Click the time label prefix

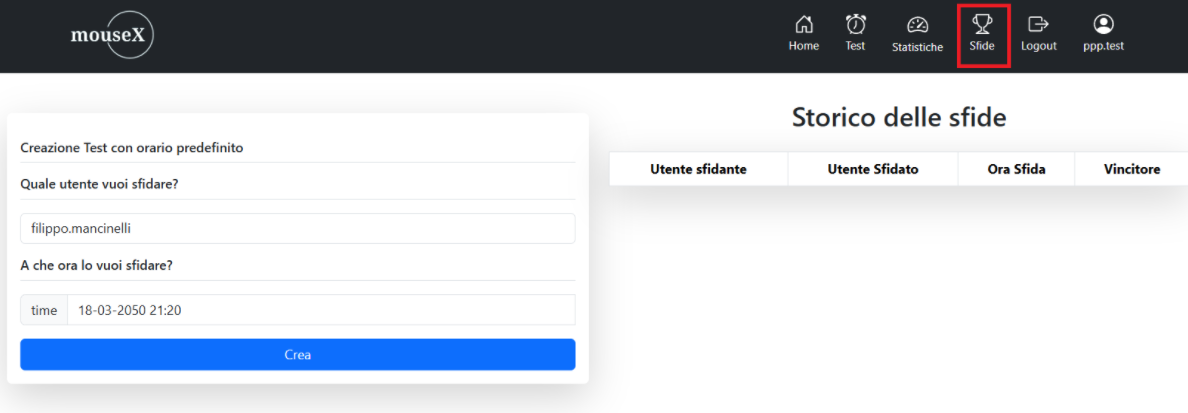pyautogui.click(x=44, y=310)
